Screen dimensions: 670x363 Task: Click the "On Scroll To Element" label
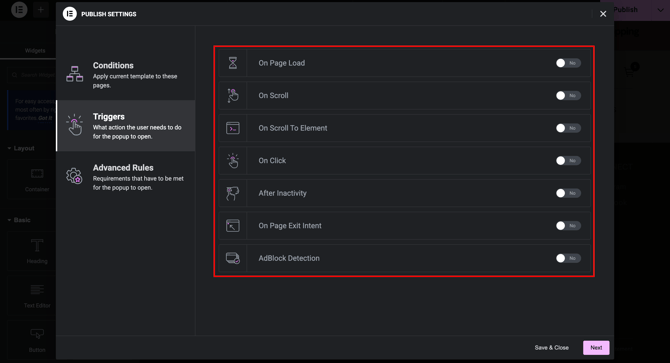[293, 128]
